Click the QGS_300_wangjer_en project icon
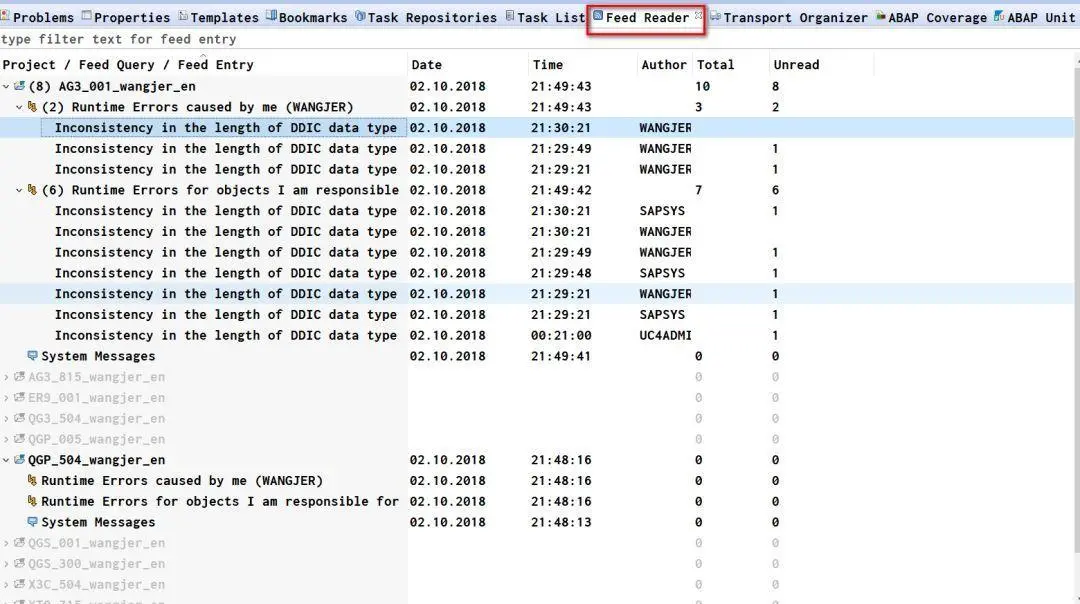The width and height of the screenshot is (1080, 604). coord(19,563)
